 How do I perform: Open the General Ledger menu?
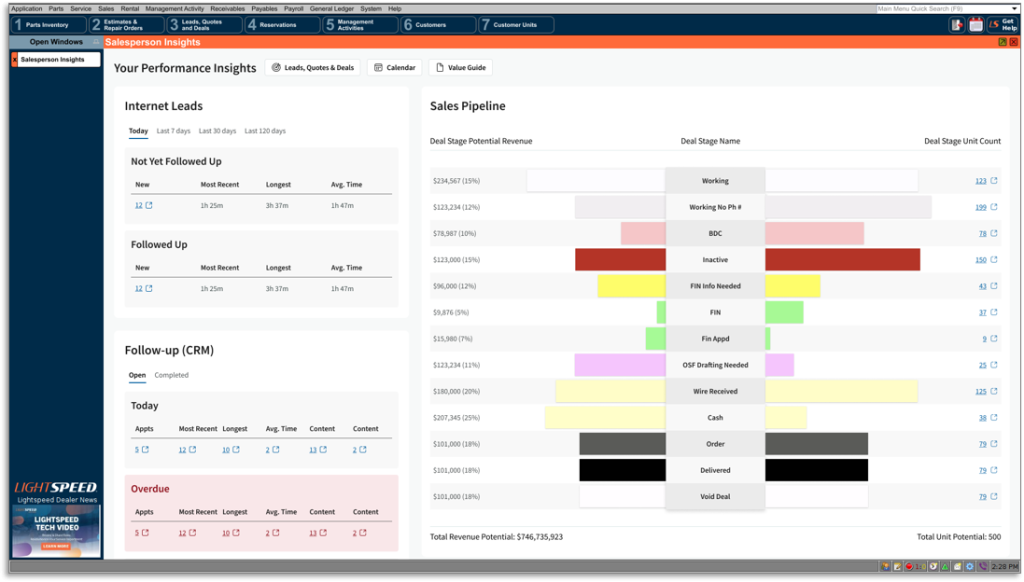coord(332,8)
